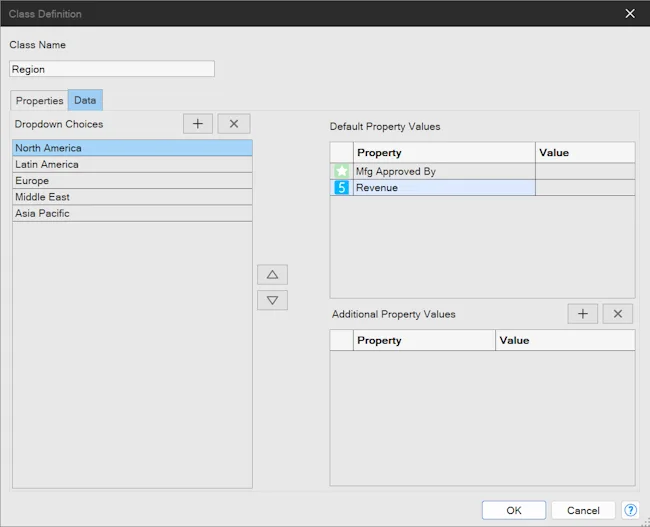650x527 pixels.
Task: Edit the Class Name field containing Region
Action: click(112, 69)
